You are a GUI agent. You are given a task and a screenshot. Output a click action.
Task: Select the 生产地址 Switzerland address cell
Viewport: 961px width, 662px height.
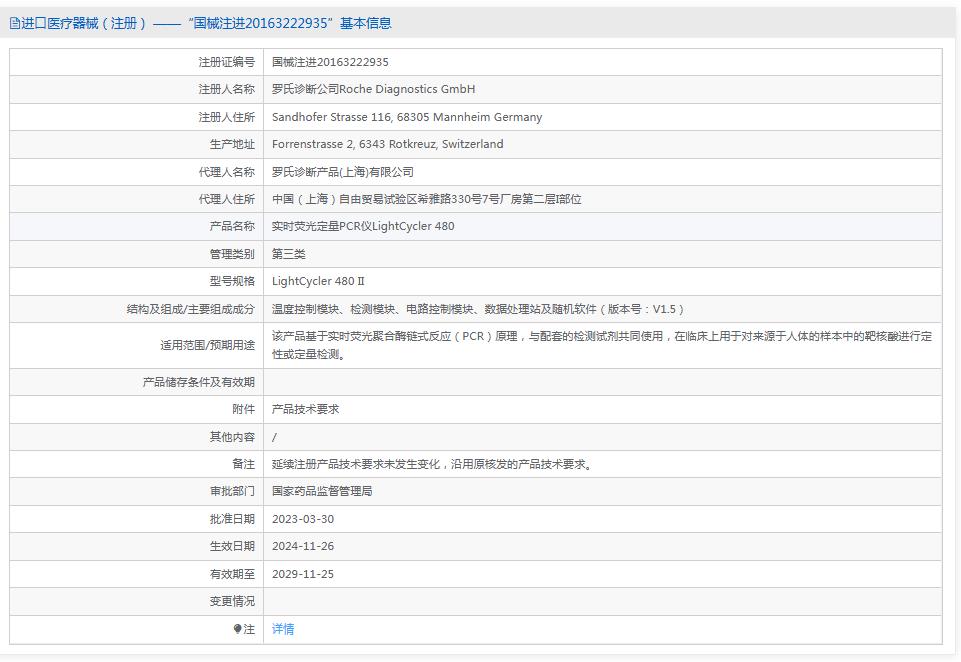coord(385,143)
